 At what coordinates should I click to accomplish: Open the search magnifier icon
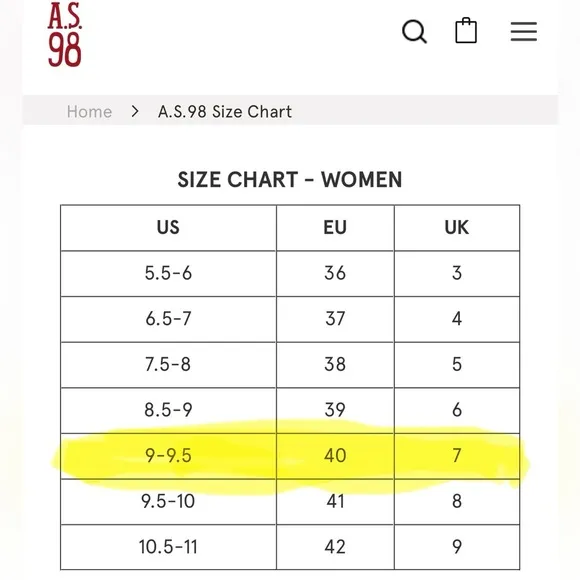[414, 31]
